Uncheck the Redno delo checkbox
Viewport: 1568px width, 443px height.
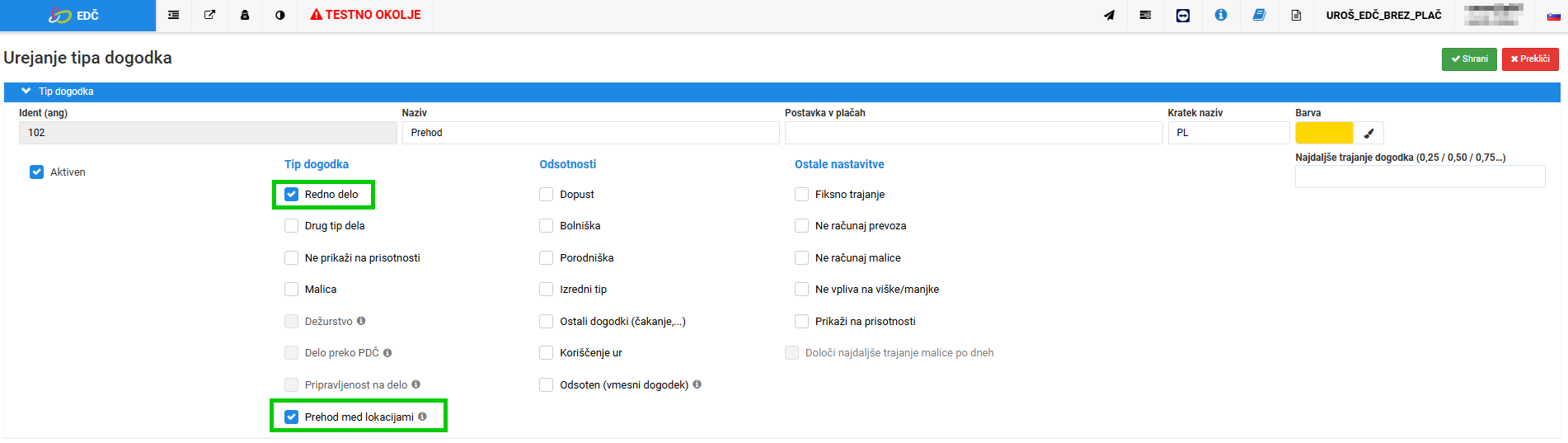tap(291, 195)
